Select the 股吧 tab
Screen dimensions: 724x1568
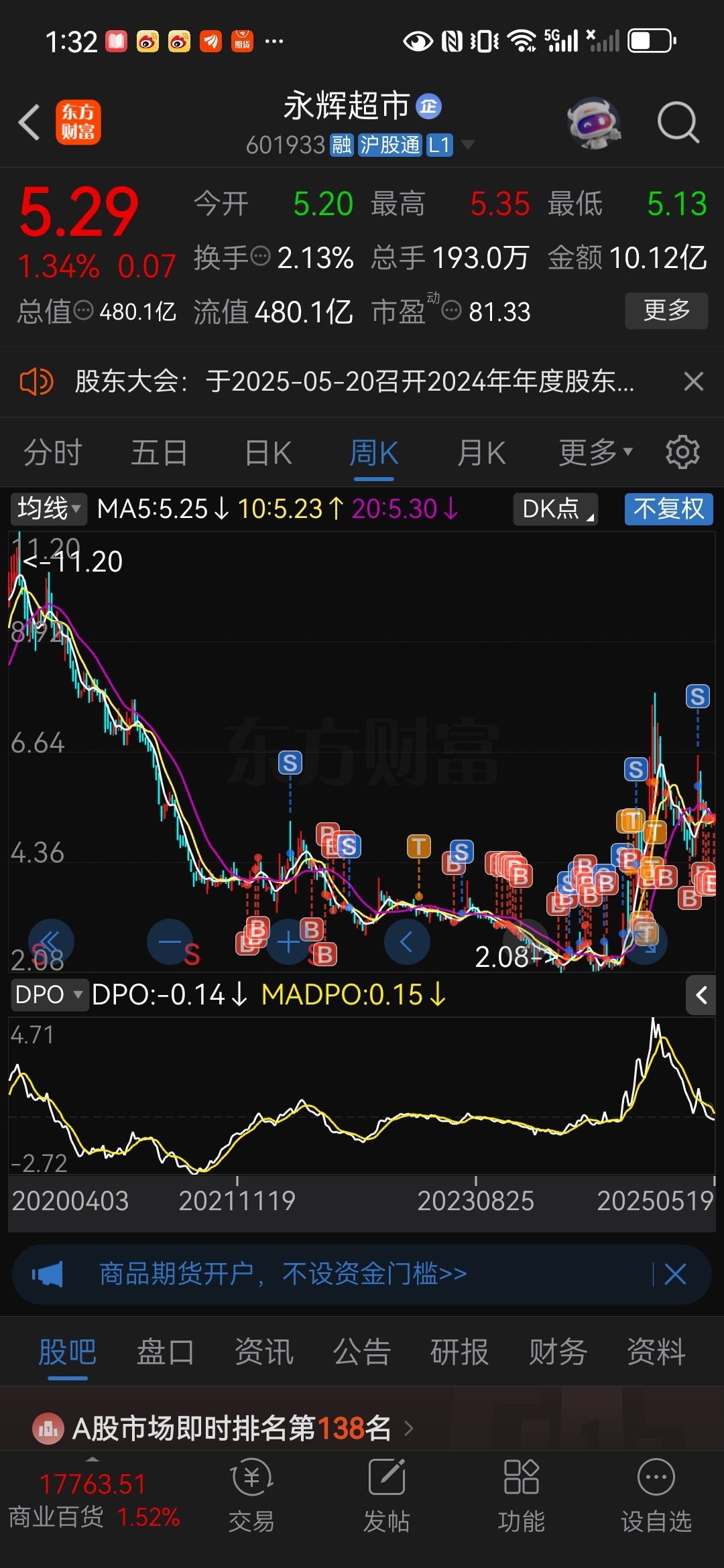67,1352
